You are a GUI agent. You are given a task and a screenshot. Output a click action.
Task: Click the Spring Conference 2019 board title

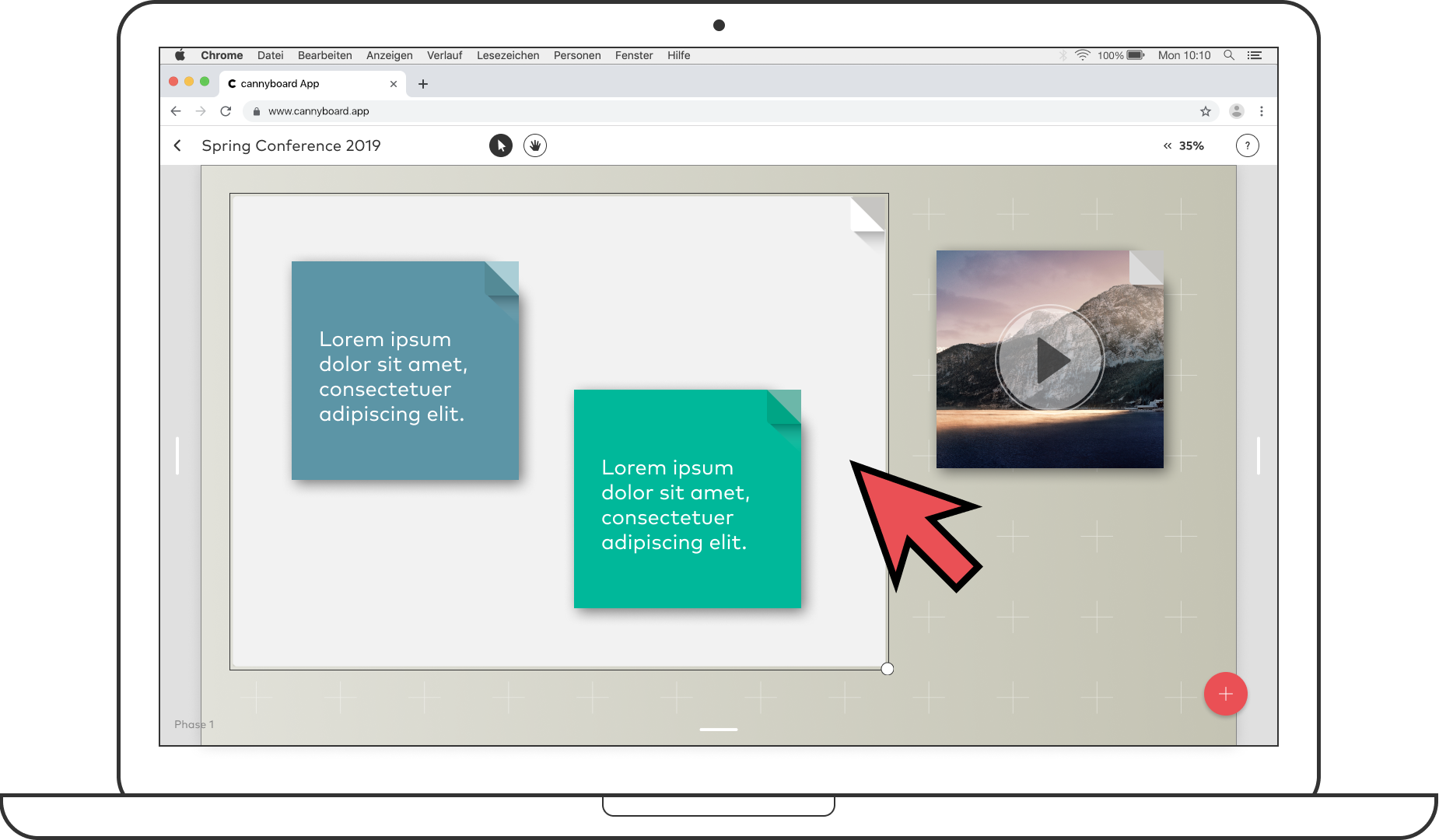point(291,145)
